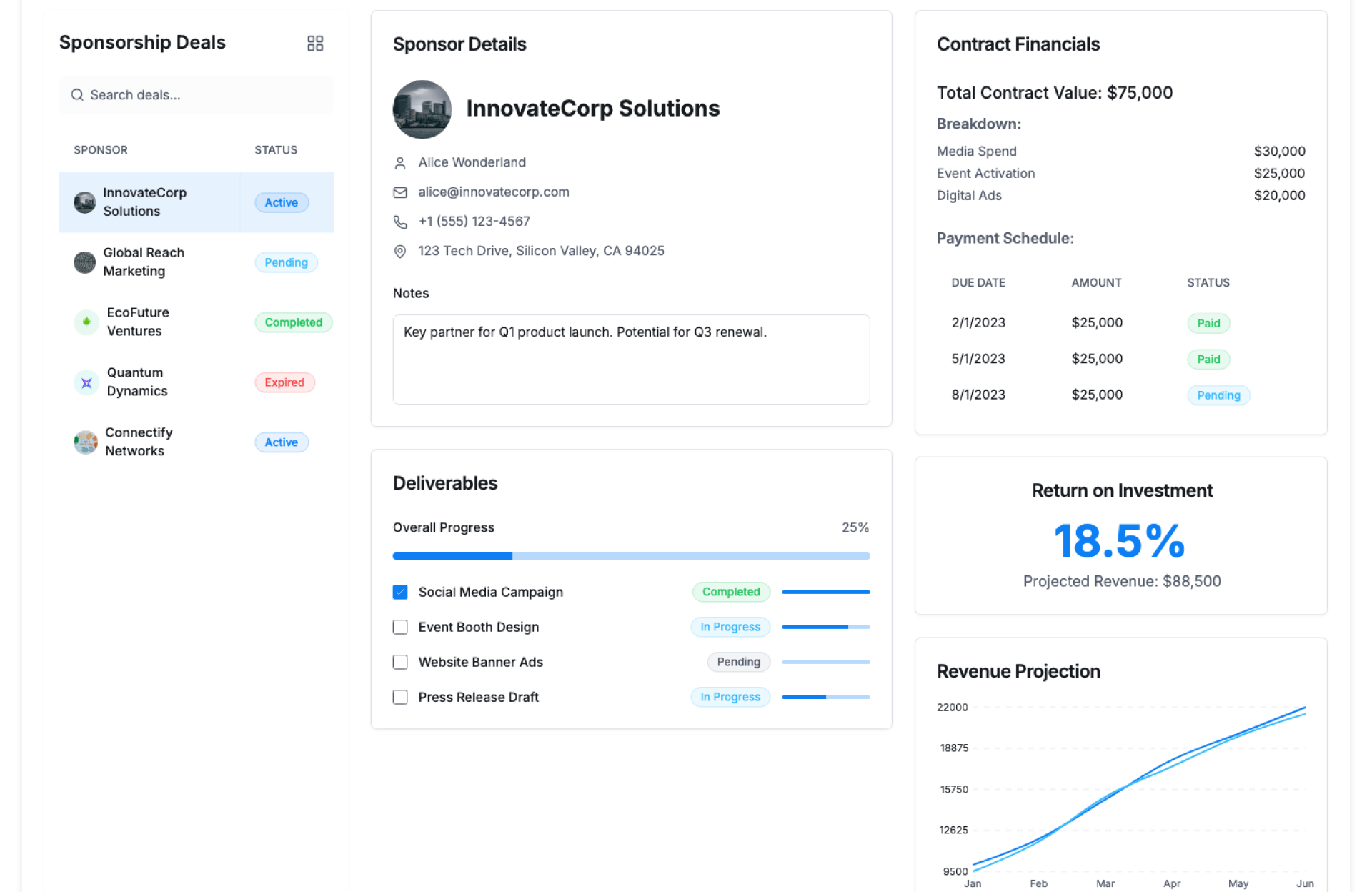Click the search magnifier icon
The height and width of the screenshot is (892, 1372).
[77, 95]
